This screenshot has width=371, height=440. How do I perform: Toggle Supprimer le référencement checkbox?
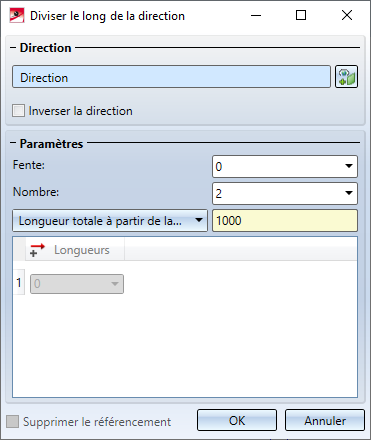(x=13, y=421)
